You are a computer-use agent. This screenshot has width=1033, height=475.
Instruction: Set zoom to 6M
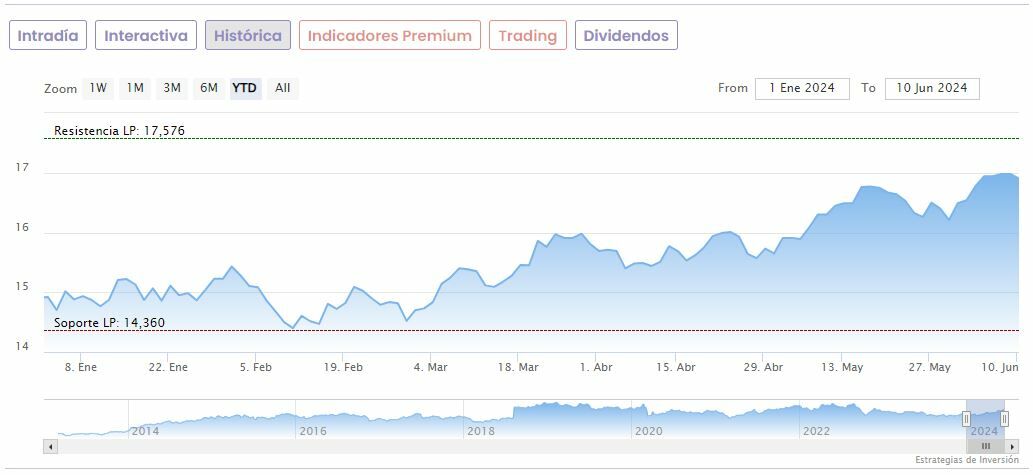(x=208, y=88)
